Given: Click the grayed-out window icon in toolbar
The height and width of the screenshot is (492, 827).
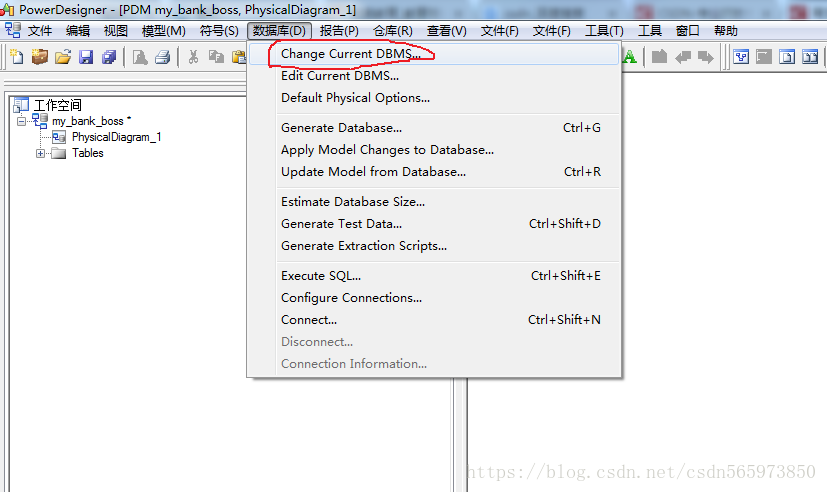Looking at the screenshot, I should click(764, 56).
